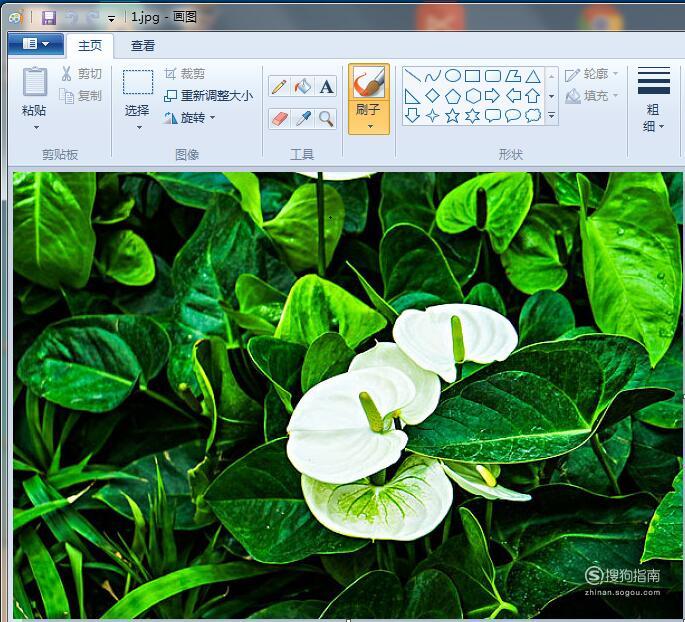The image size is (685, 622).
Task: Click the Save icon in title bar
Action: pos(49,17)
